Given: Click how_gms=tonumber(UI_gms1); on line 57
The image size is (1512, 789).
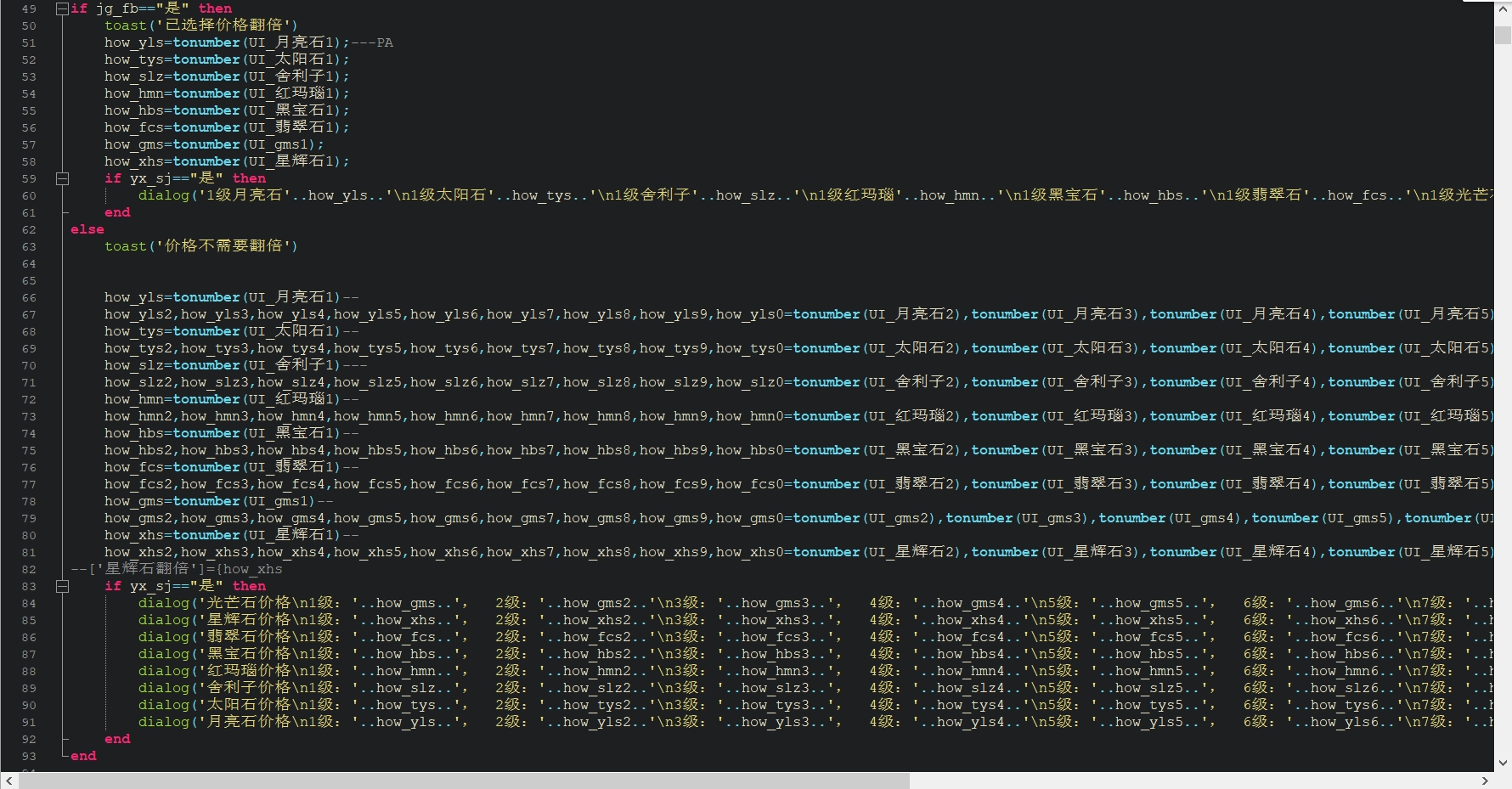Looking at the screenshot, I should point(214,144).
